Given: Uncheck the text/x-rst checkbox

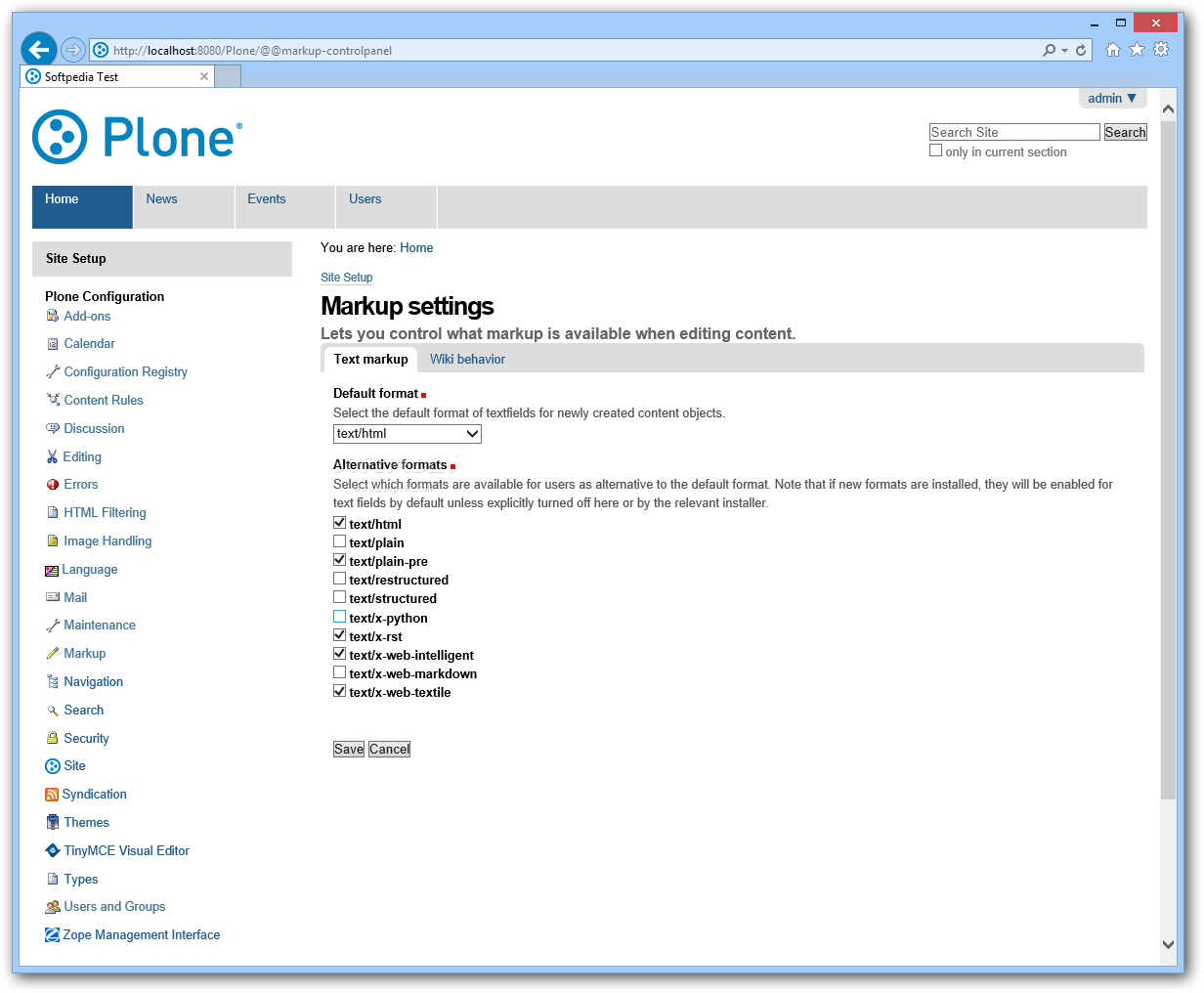Looking at the screenshot, I should pos(339,635).
